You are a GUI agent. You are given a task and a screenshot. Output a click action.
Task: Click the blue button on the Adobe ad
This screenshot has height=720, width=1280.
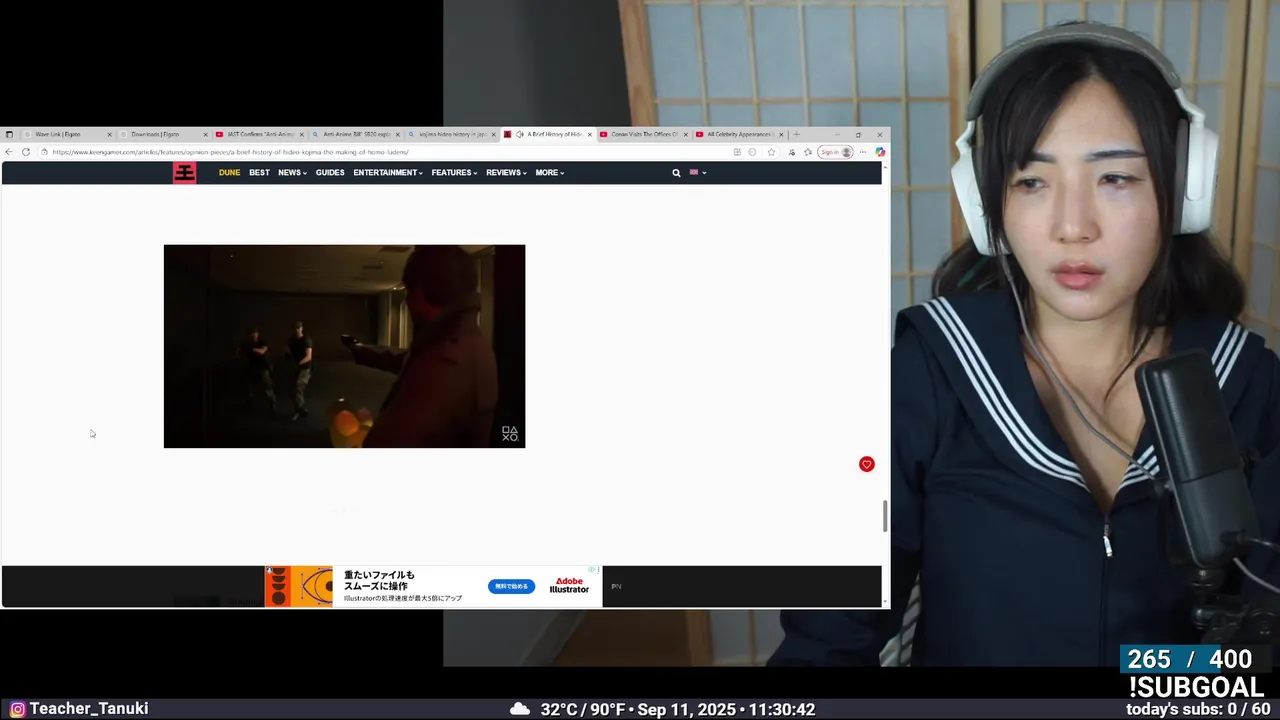tap(511, 586)
